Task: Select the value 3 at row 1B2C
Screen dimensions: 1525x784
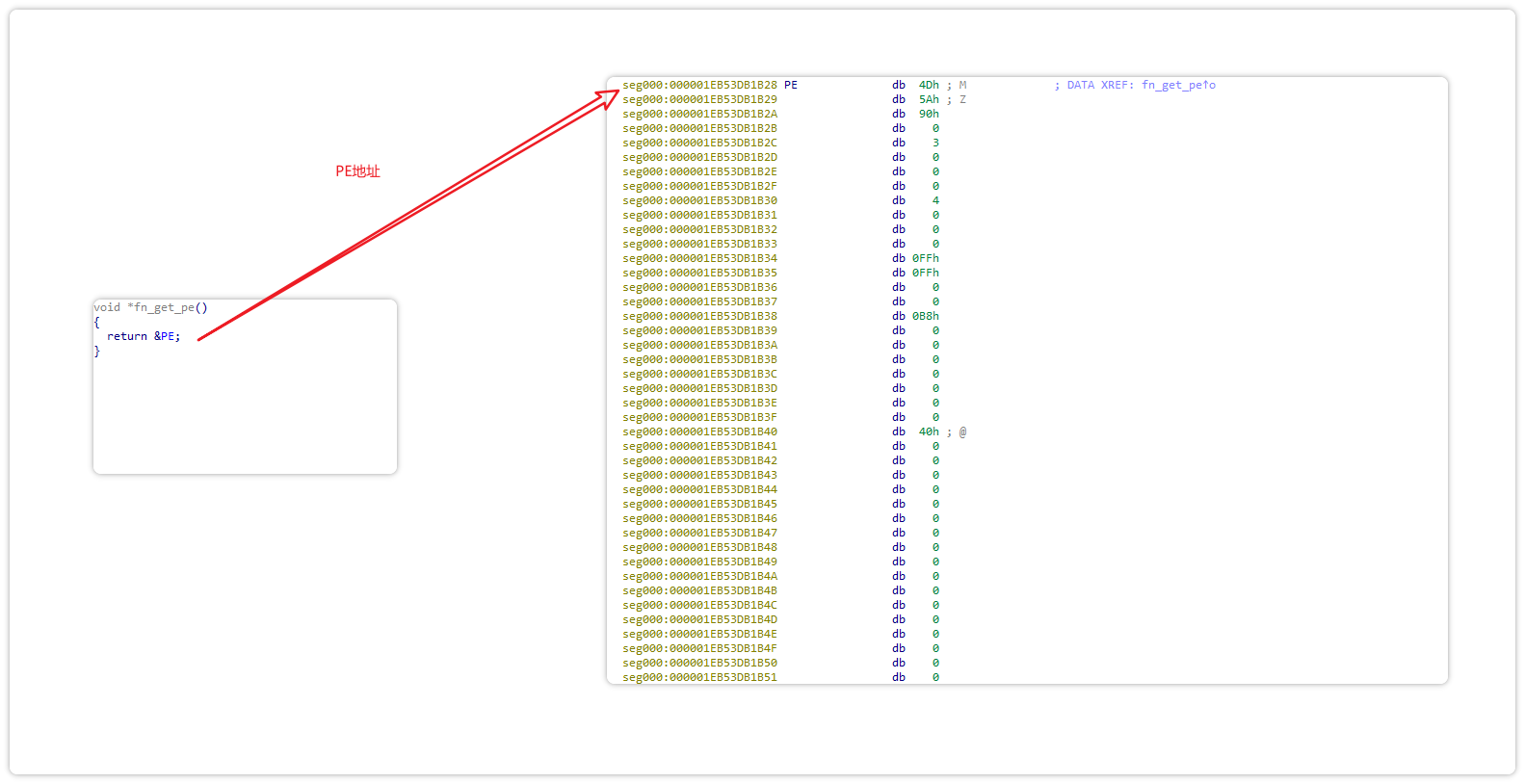Action: (935, 143)
